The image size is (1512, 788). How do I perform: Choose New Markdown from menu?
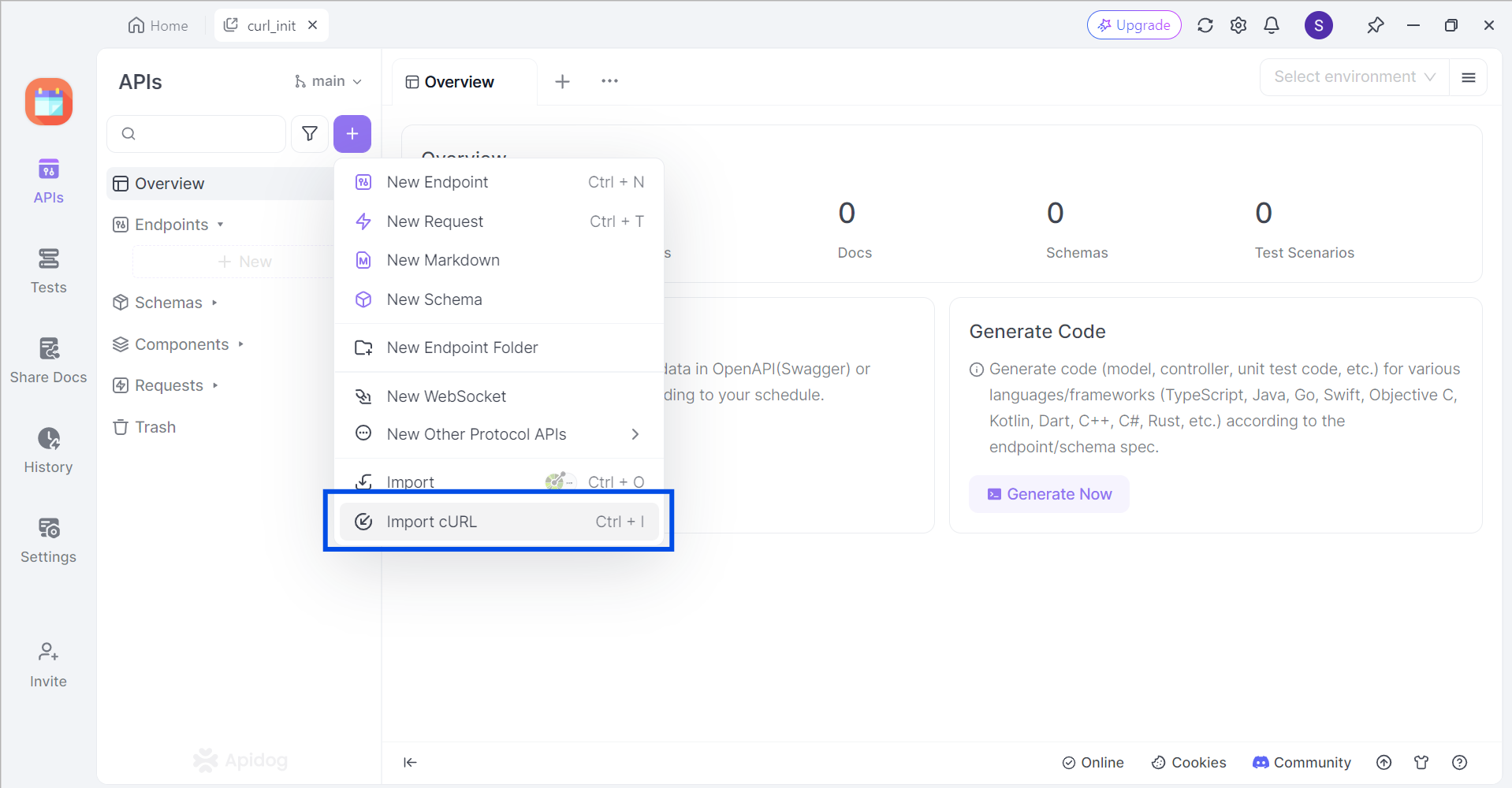pos(499,260)
